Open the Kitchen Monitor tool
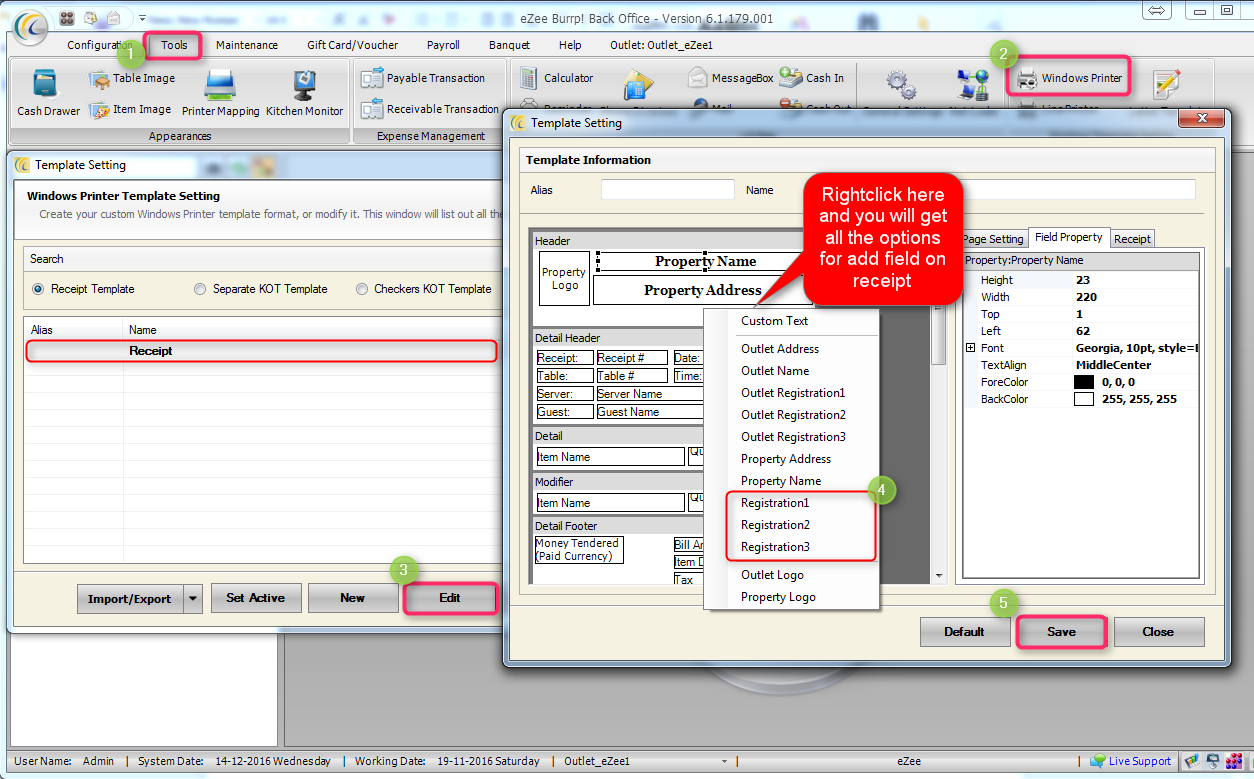The image size is (1254, 779). (305, 93)
